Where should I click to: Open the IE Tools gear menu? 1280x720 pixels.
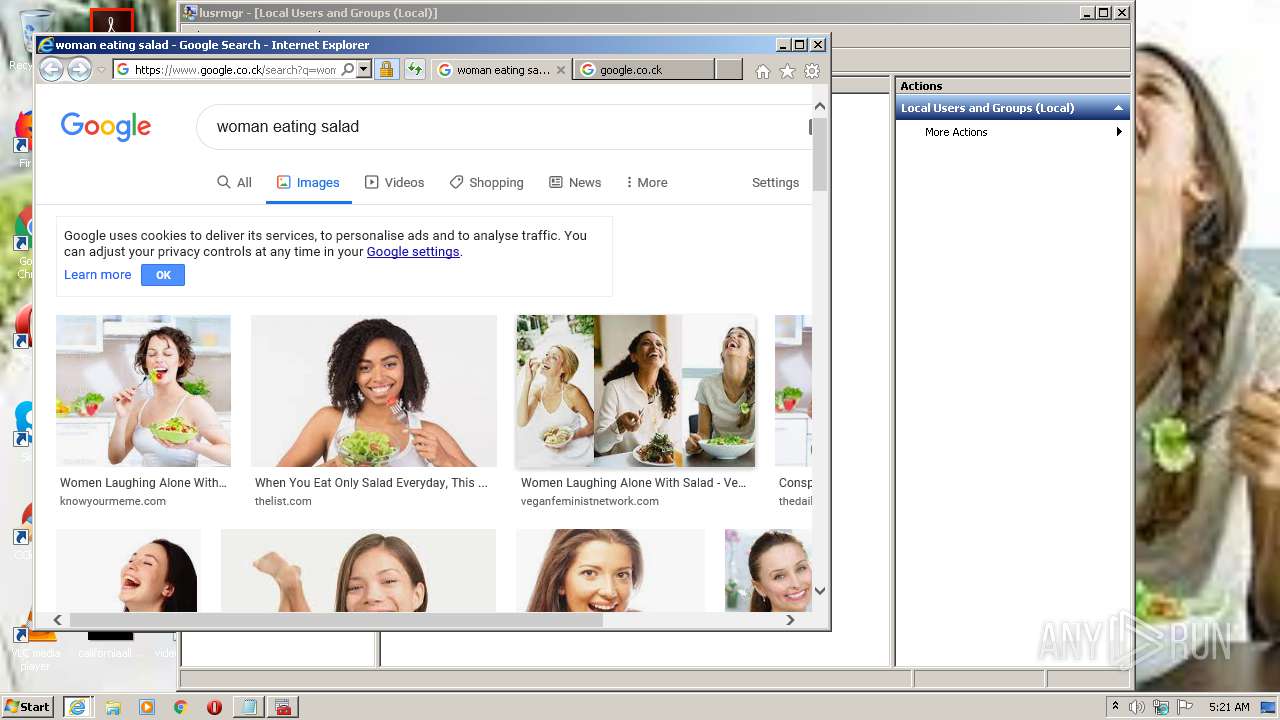[812, 71]
